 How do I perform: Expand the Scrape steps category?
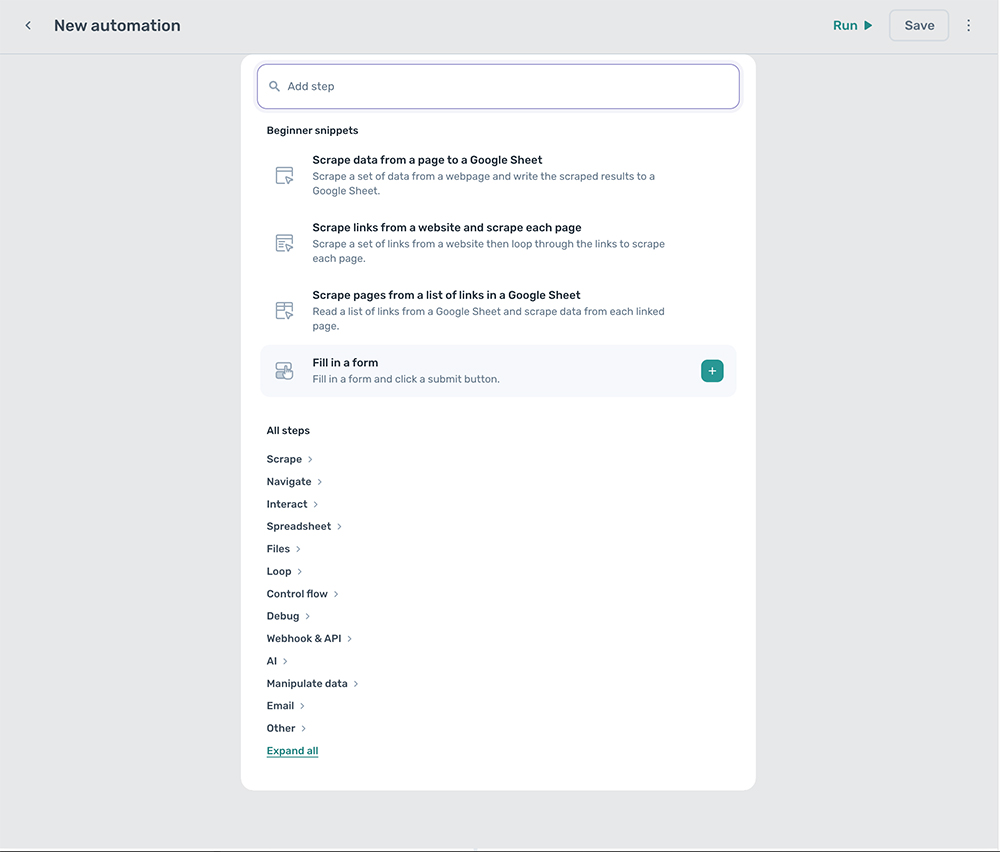[x=290, y=459]
